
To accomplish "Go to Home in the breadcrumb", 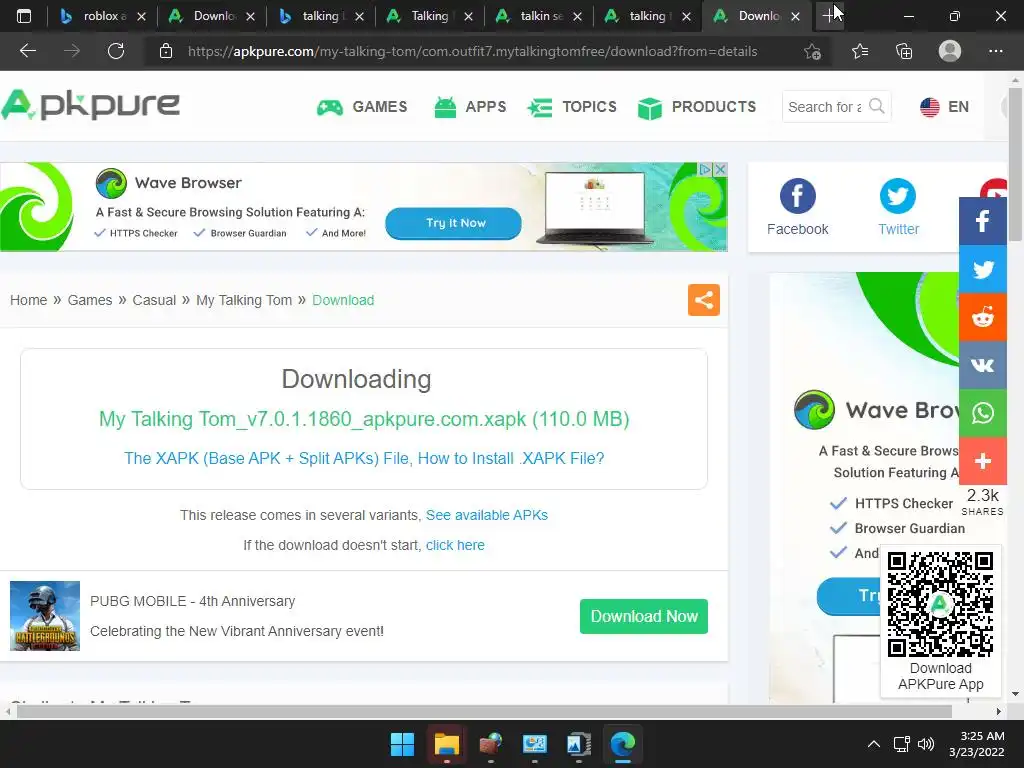I will pos(28,300).
